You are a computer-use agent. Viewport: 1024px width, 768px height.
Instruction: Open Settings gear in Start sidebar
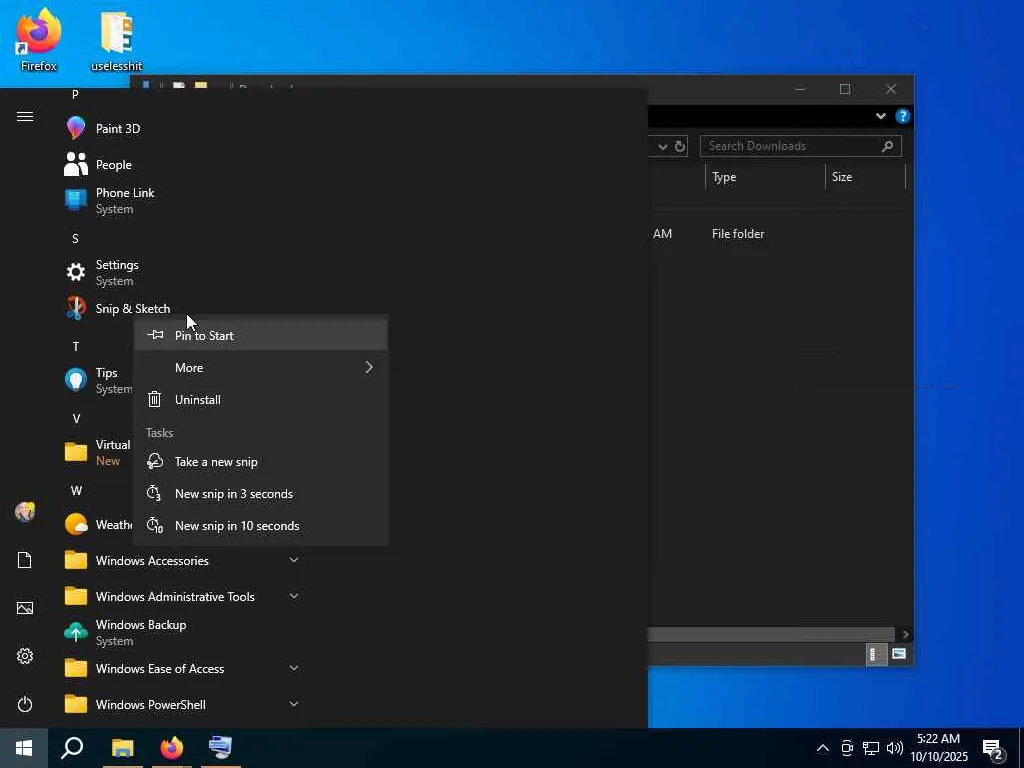pos(25,656)
